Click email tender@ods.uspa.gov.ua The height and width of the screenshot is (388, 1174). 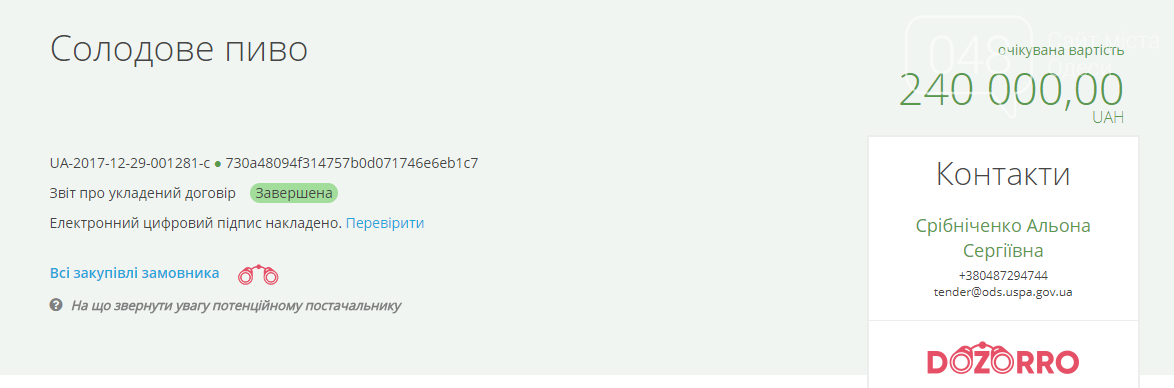[x=1003, y=291]
